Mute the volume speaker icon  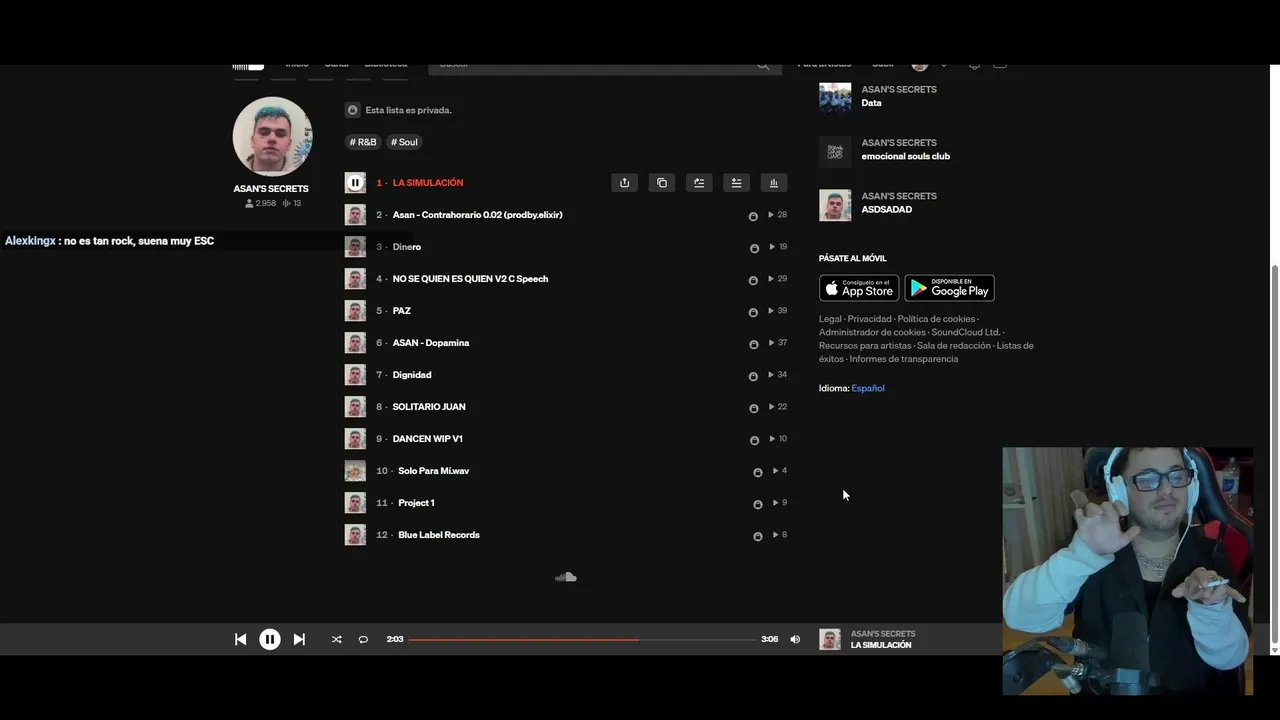795,639
